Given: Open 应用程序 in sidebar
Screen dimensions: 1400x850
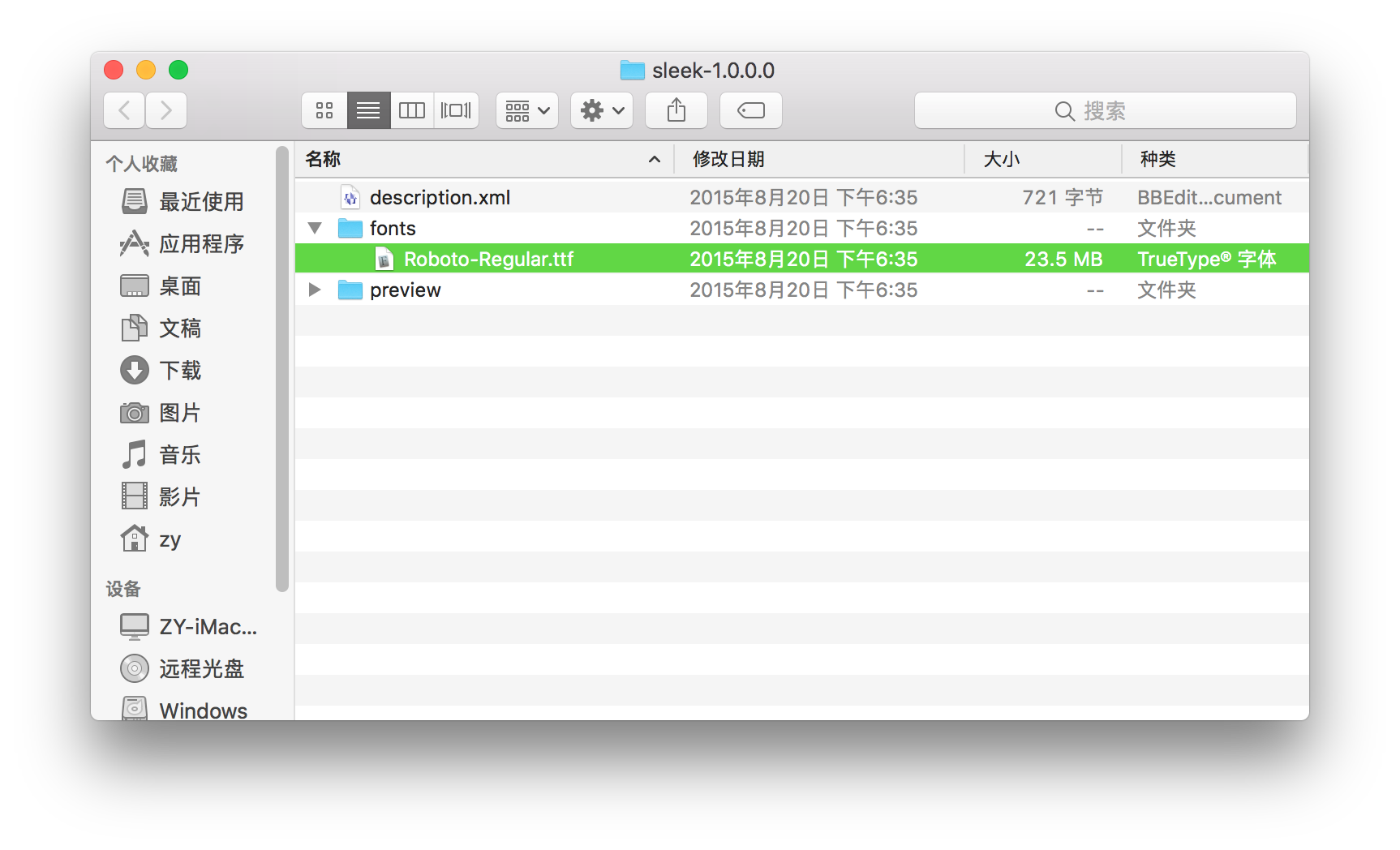Looking at the screenshot, I should coord(183,243).
